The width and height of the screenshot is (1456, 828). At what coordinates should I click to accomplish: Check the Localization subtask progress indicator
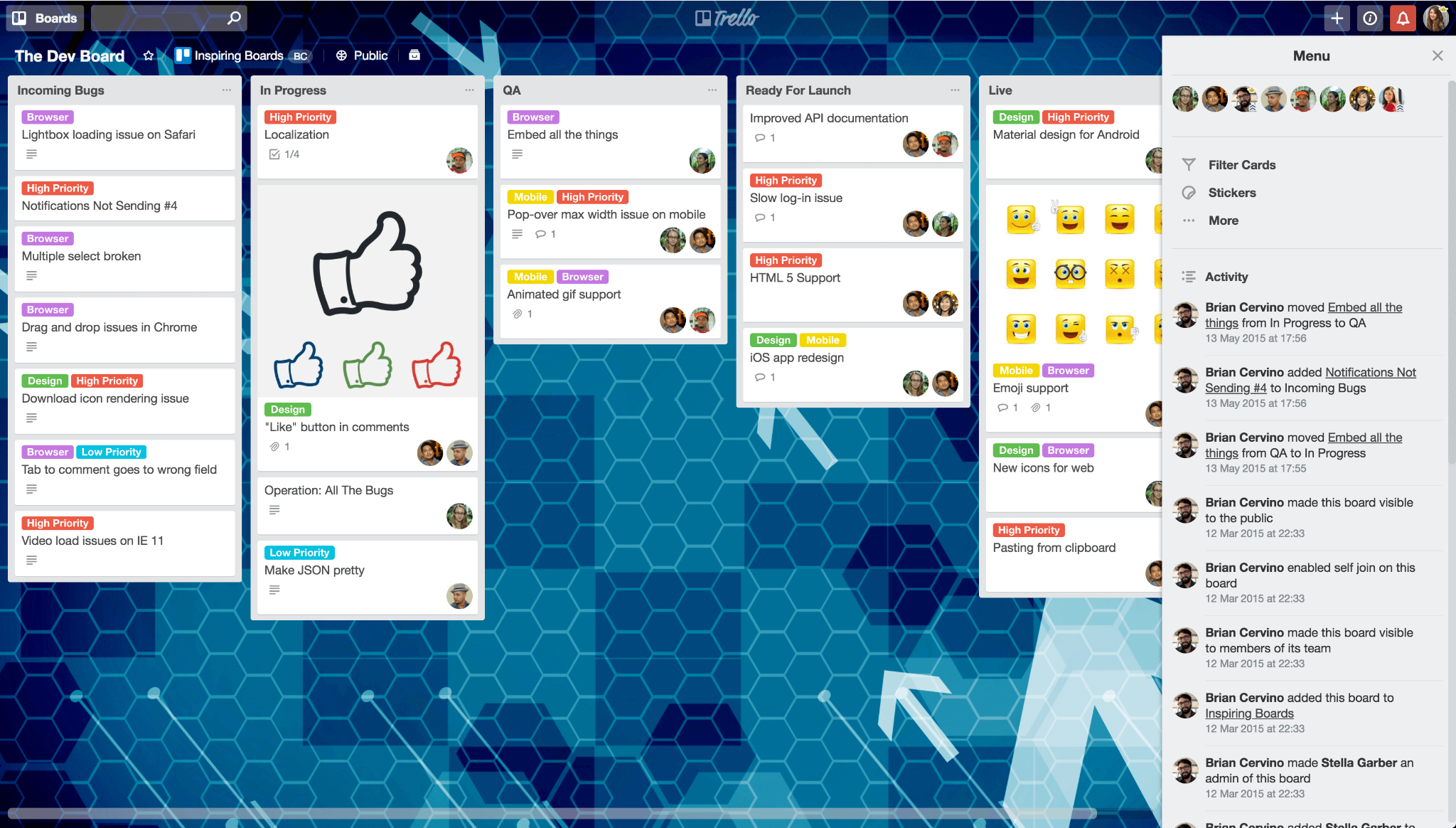tap(282, 154)
